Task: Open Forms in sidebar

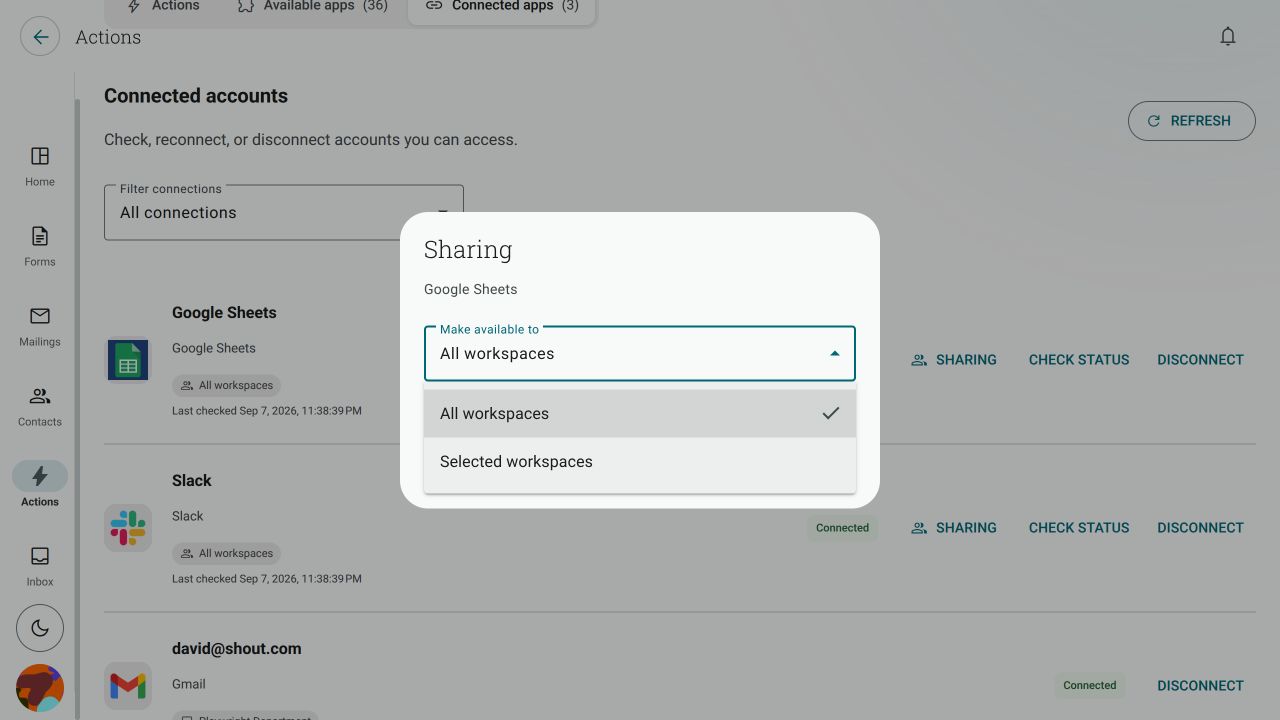Action: pyautogui.click(x=40, y=247)
